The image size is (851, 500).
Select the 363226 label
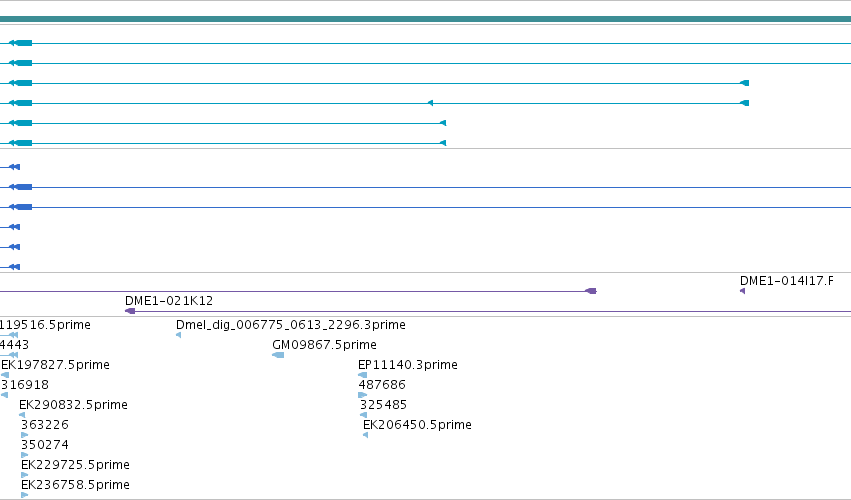[x=45, y=425]
